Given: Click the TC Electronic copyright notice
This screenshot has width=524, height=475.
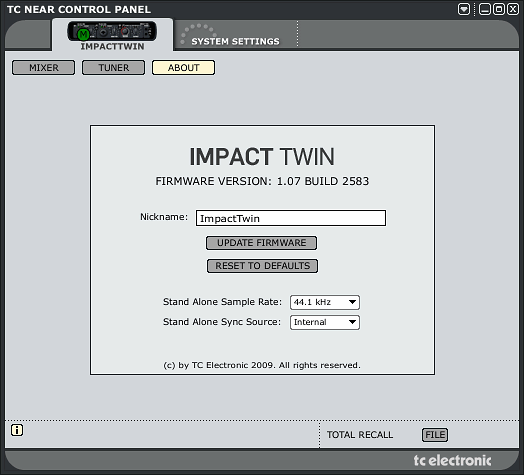Looking at the screenshot, I should click(x=262, y=365).
